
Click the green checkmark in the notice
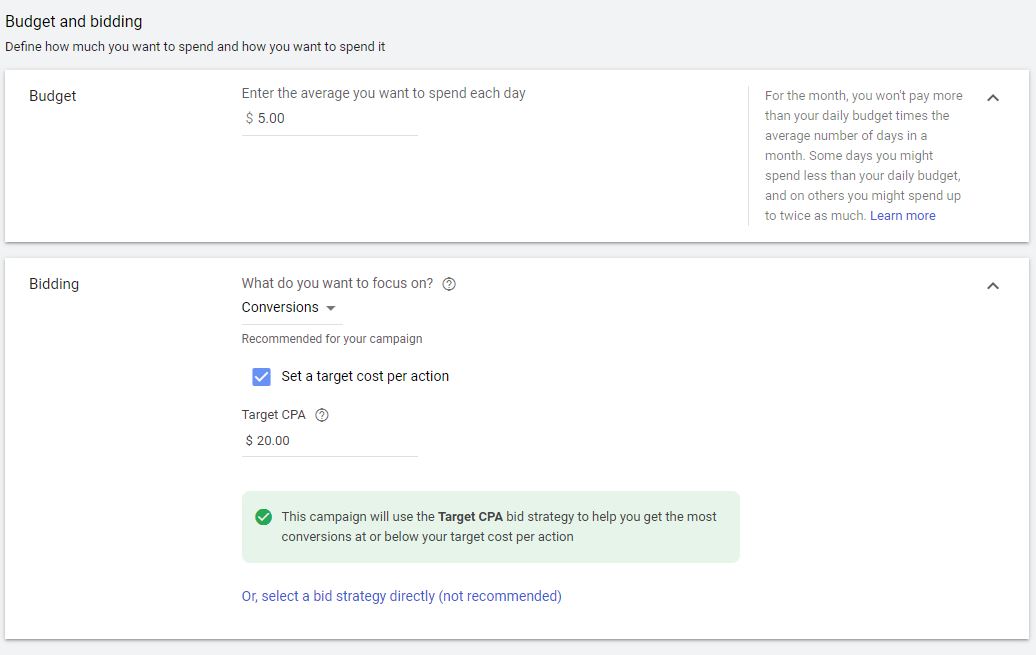pyautogui.click(x=263, y=517)
